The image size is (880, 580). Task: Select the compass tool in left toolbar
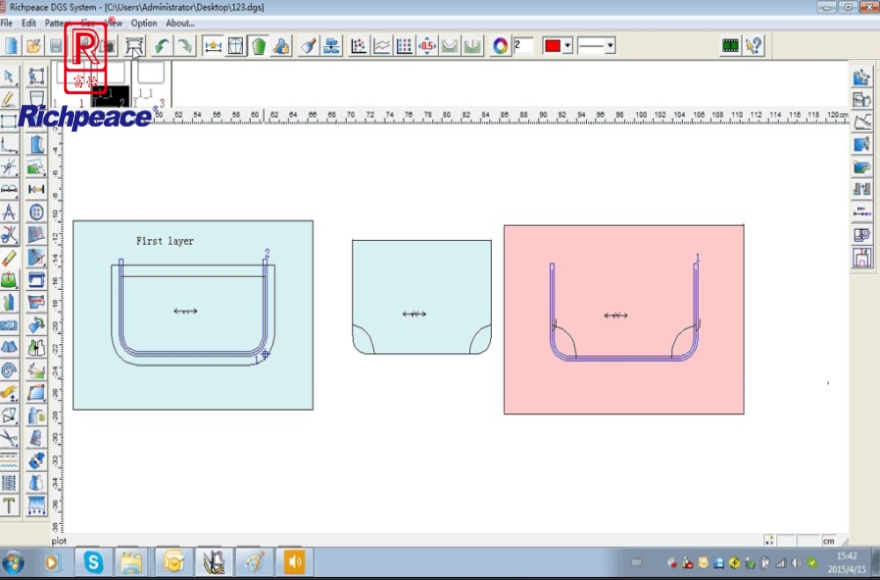point(9,212)
